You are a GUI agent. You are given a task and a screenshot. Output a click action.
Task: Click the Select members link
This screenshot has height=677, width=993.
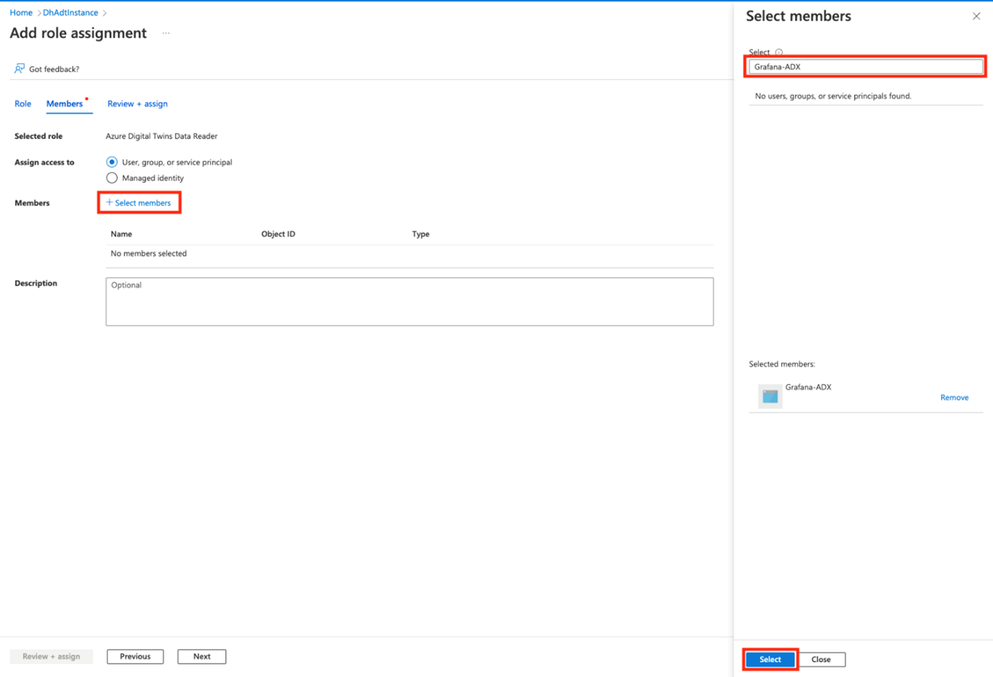point(139,203)
